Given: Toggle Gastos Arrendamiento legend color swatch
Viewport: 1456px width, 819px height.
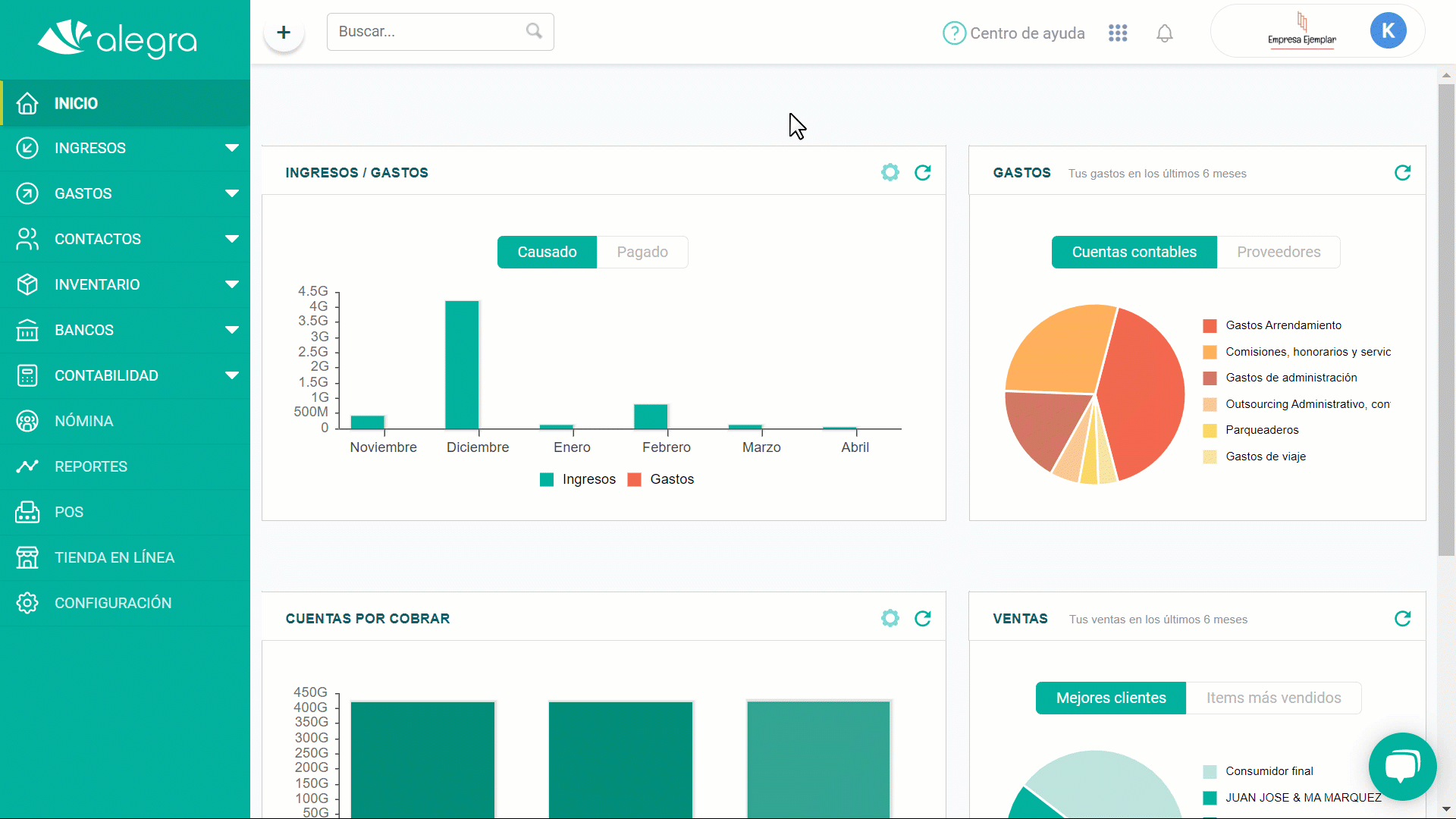Looking at the screenshot, I should 1210,326.
